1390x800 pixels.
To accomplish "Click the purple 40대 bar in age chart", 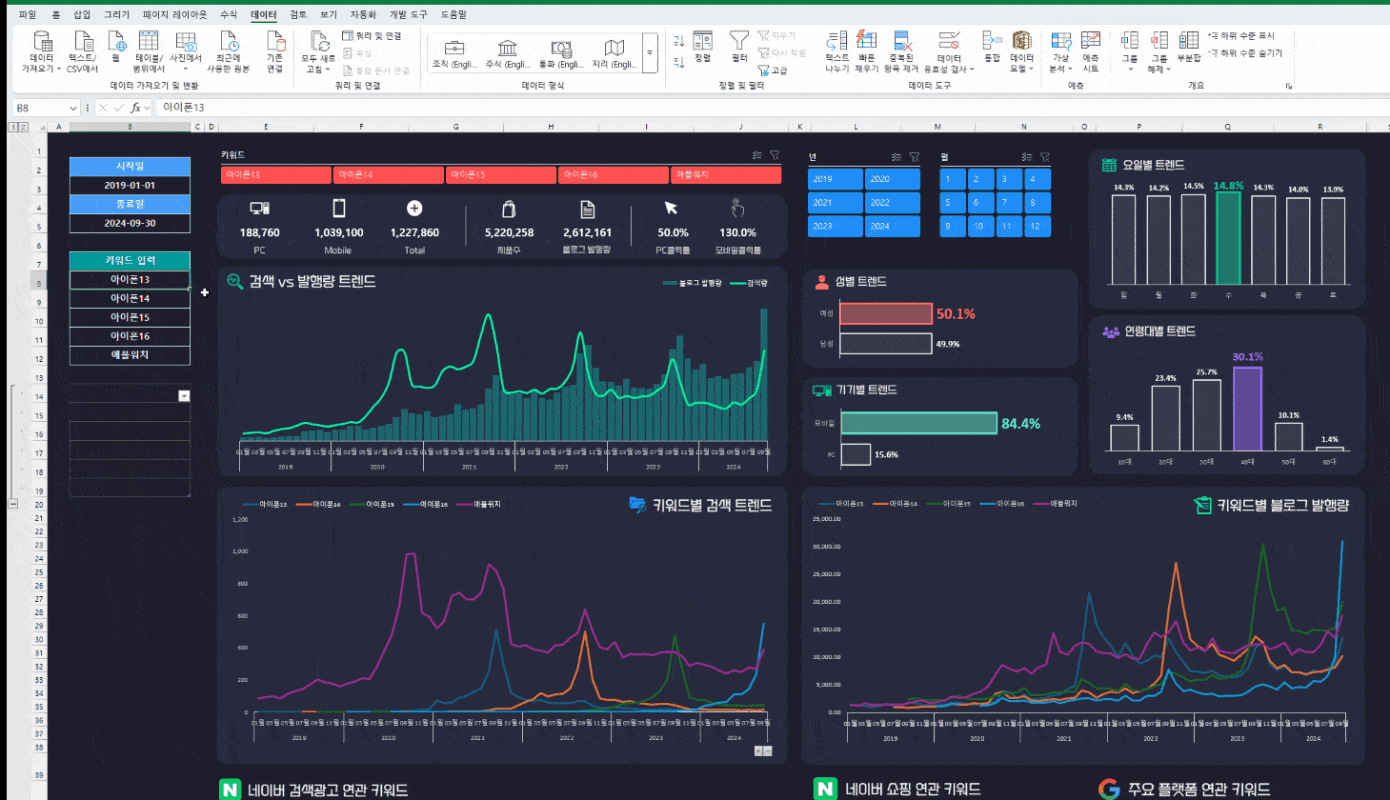I will [1247, 409].
